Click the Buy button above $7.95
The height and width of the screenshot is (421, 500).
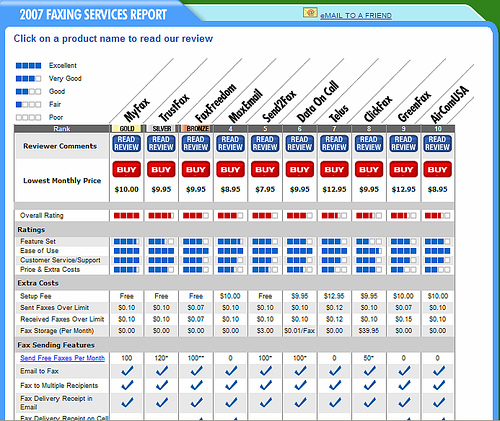265,169
